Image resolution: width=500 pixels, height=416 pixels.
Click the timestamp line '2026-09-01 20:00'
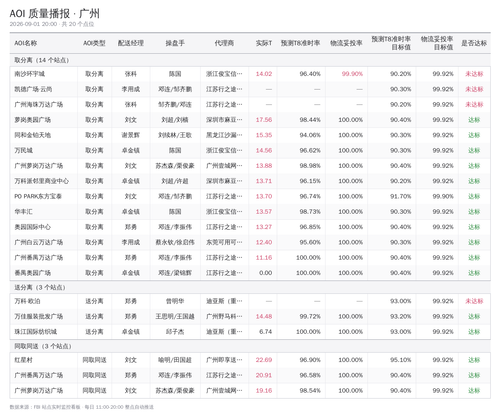coord(33,24)
